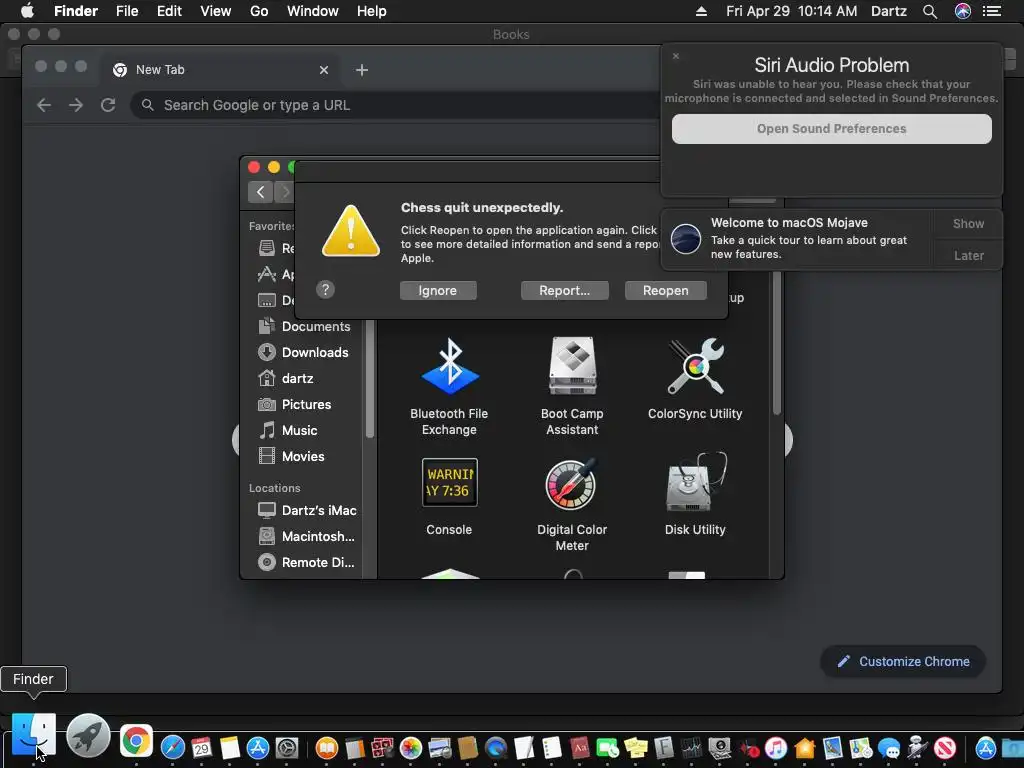Click Show on the Mojave welcome notification

point(968,224)
